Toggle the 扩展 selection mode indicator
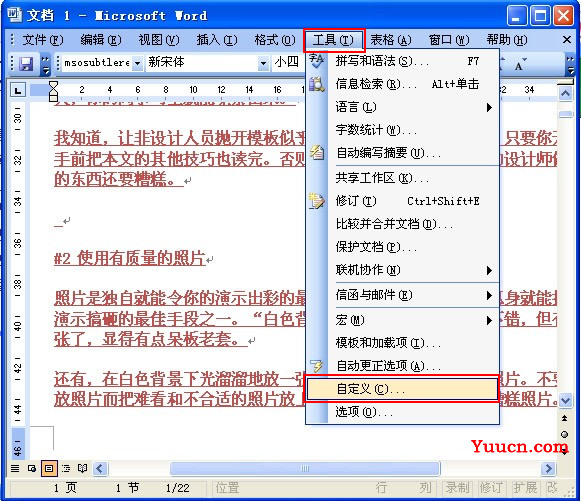581x501 pixels. [525, 488]
